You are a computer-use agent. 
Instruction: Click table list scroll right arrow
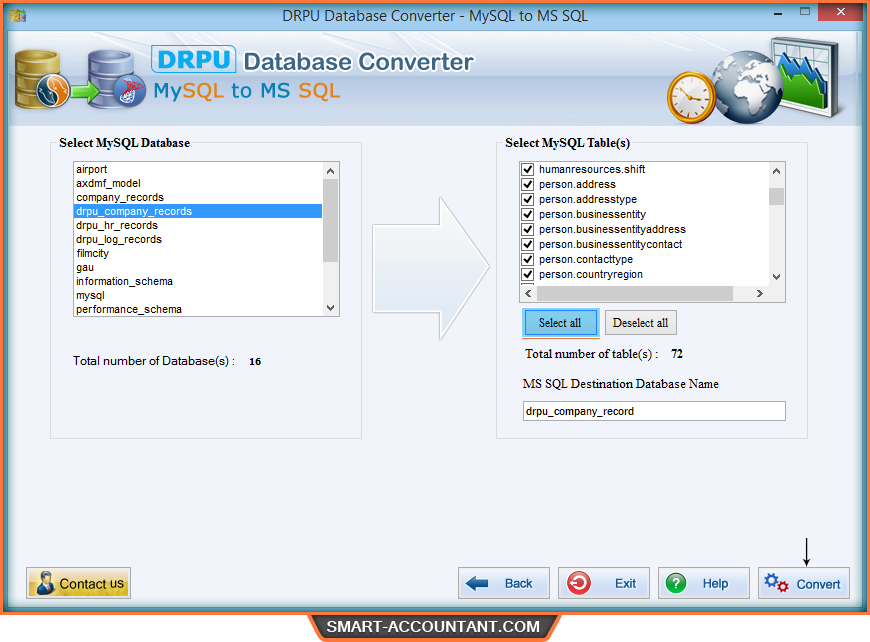pos(760,294)
